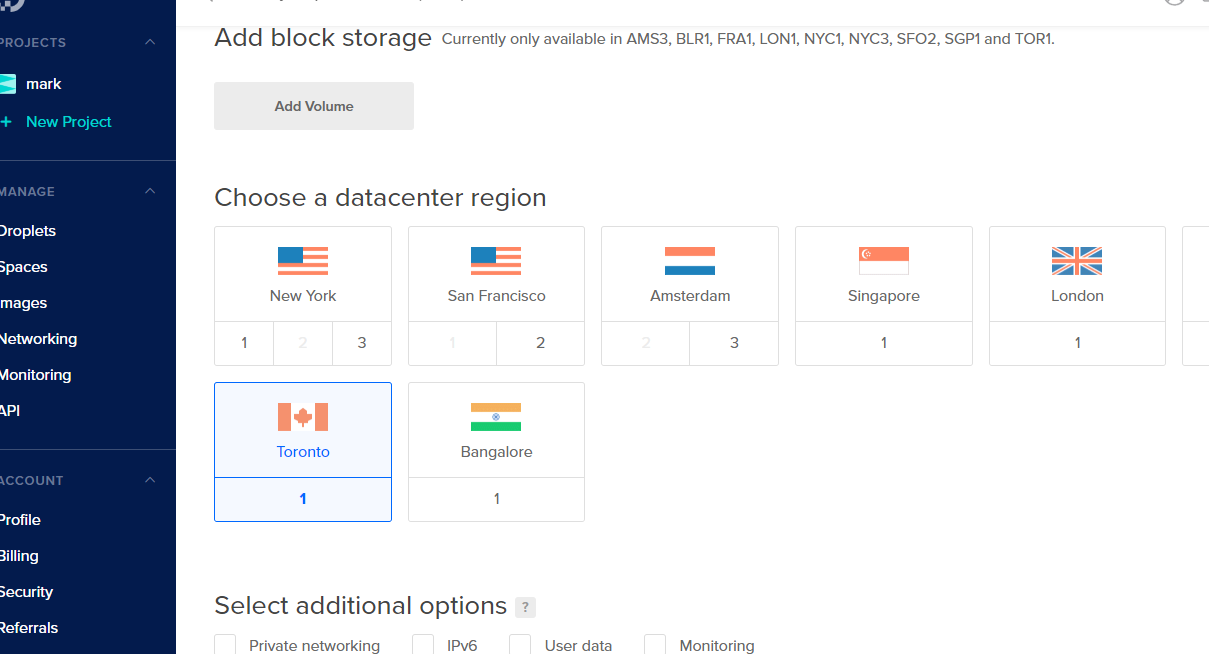
Task: Collapse the ACCOUNT section
Action: coord(149,480)
